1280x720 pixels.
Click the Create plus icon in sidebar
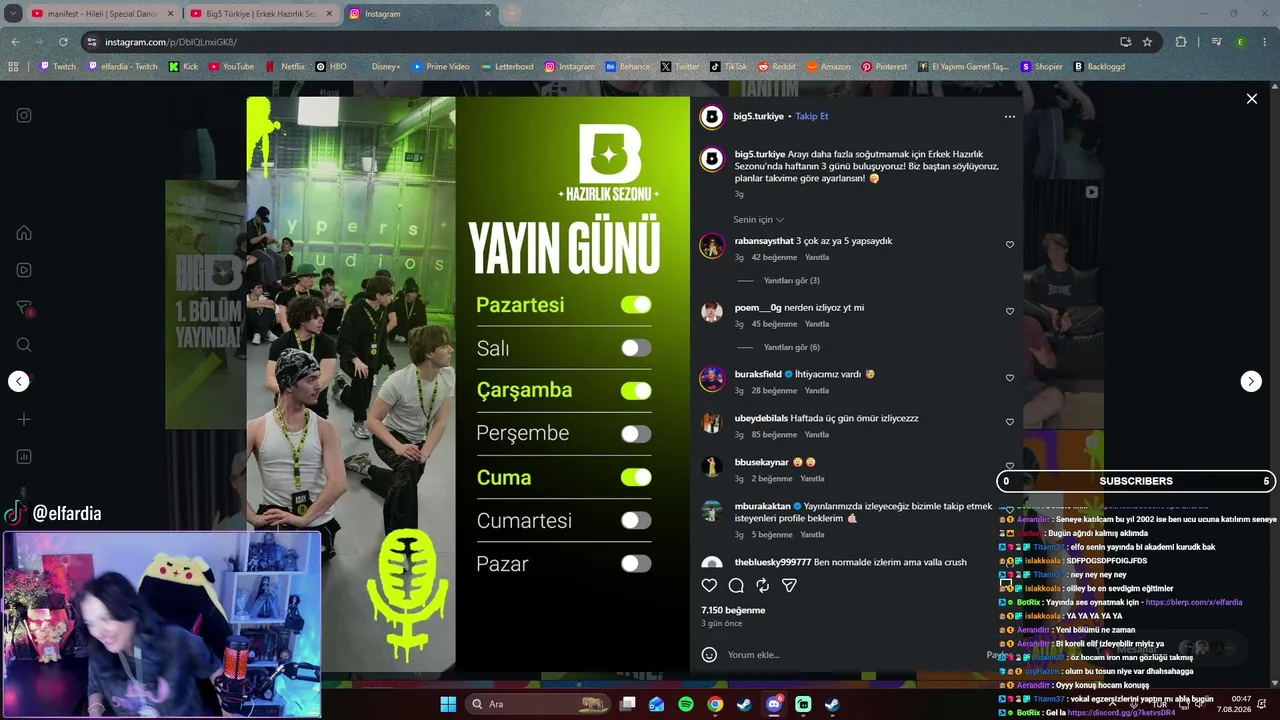click(x=24, y=419)
